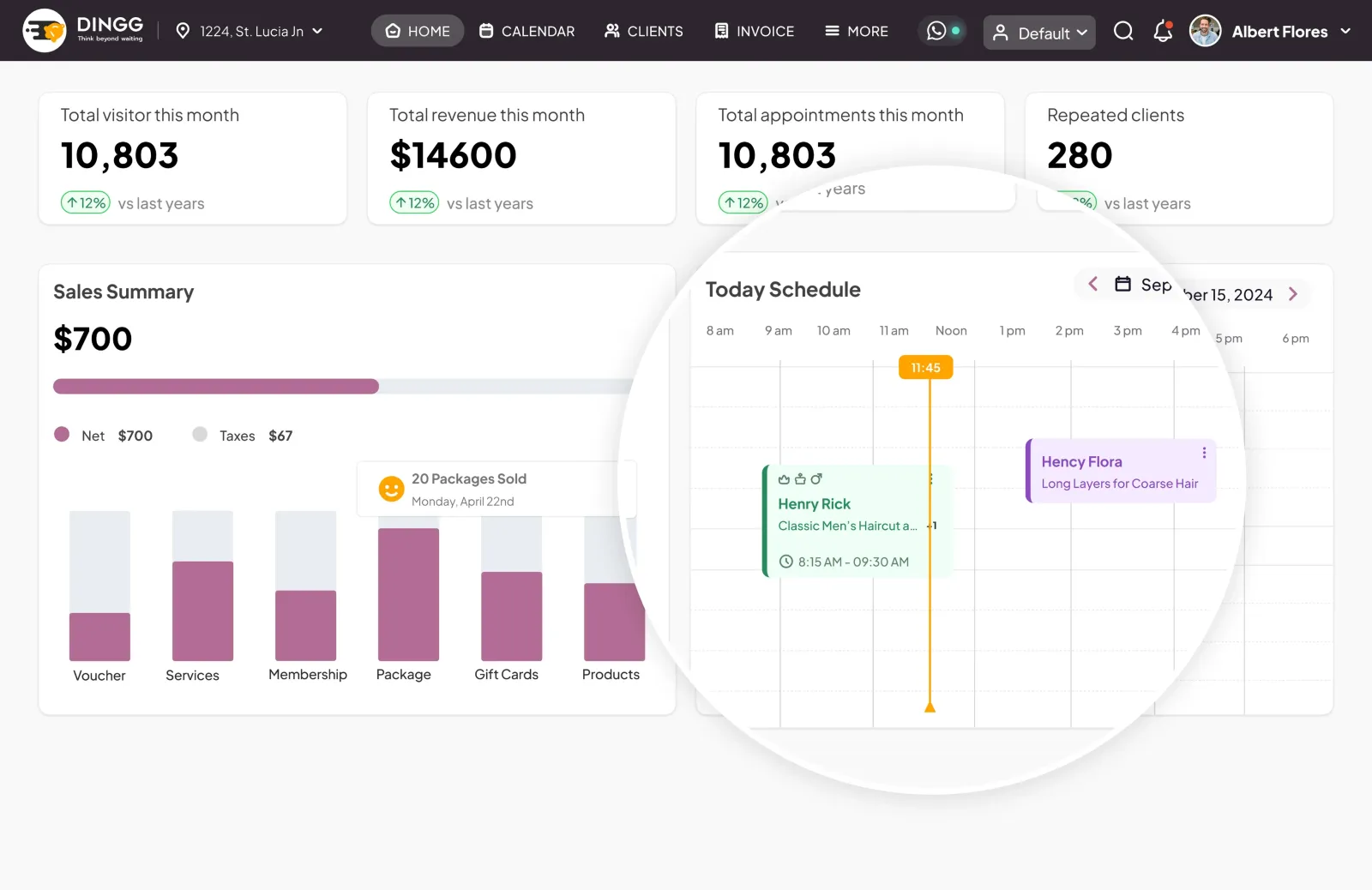Go to the INVOICE page

(x=755, y=31)
